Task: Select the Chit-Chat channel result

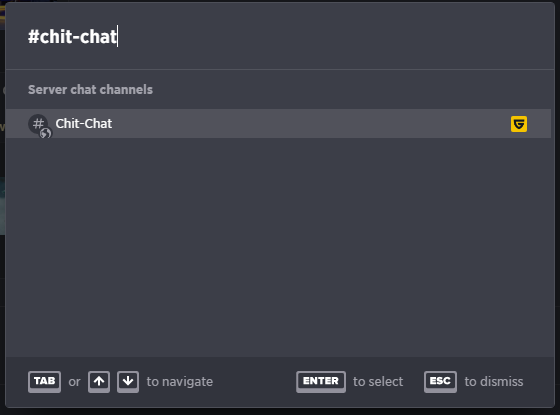Action: point(278,124)
